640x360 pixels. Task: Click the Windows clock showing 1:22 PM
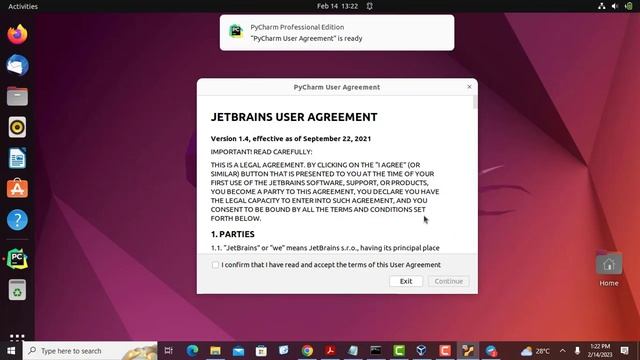pyautogui.click(x=600, y=351)
